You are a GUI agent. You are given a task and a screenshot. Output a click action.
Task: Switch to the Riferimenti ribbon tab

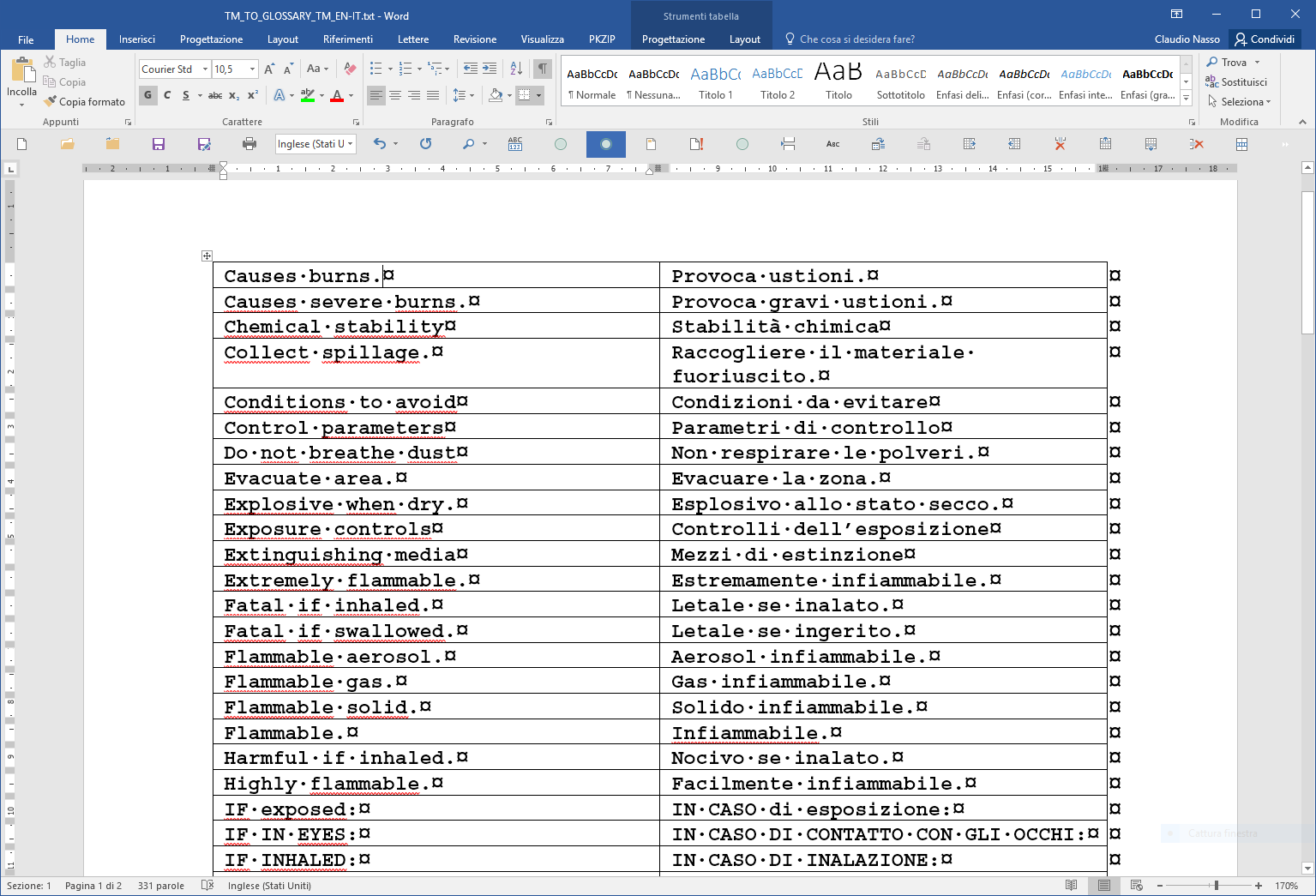(348, 39)
